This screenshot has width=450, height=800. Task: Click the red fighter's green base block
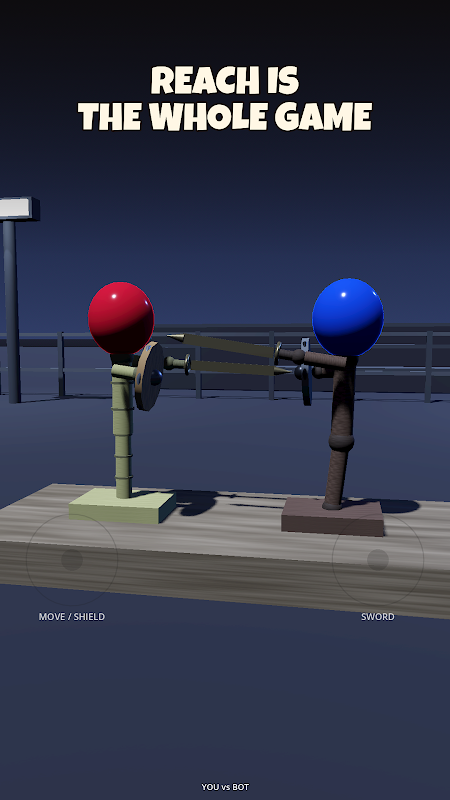point(122,505)
